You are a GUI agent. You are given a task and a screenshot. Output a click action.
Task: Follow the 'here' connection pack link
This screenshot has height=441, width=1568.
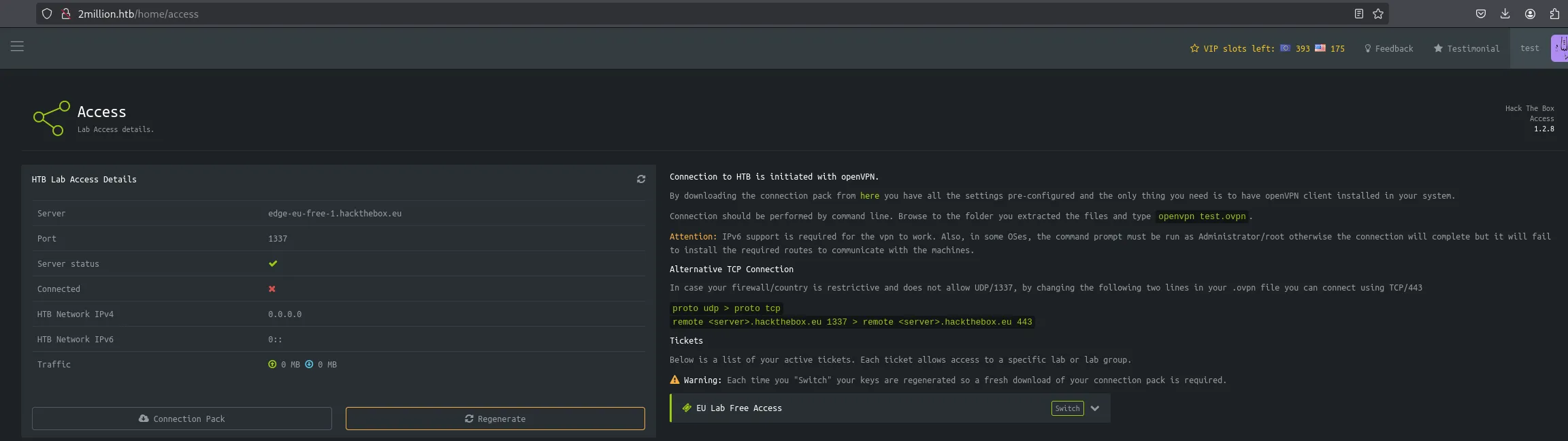coord(869,196)
